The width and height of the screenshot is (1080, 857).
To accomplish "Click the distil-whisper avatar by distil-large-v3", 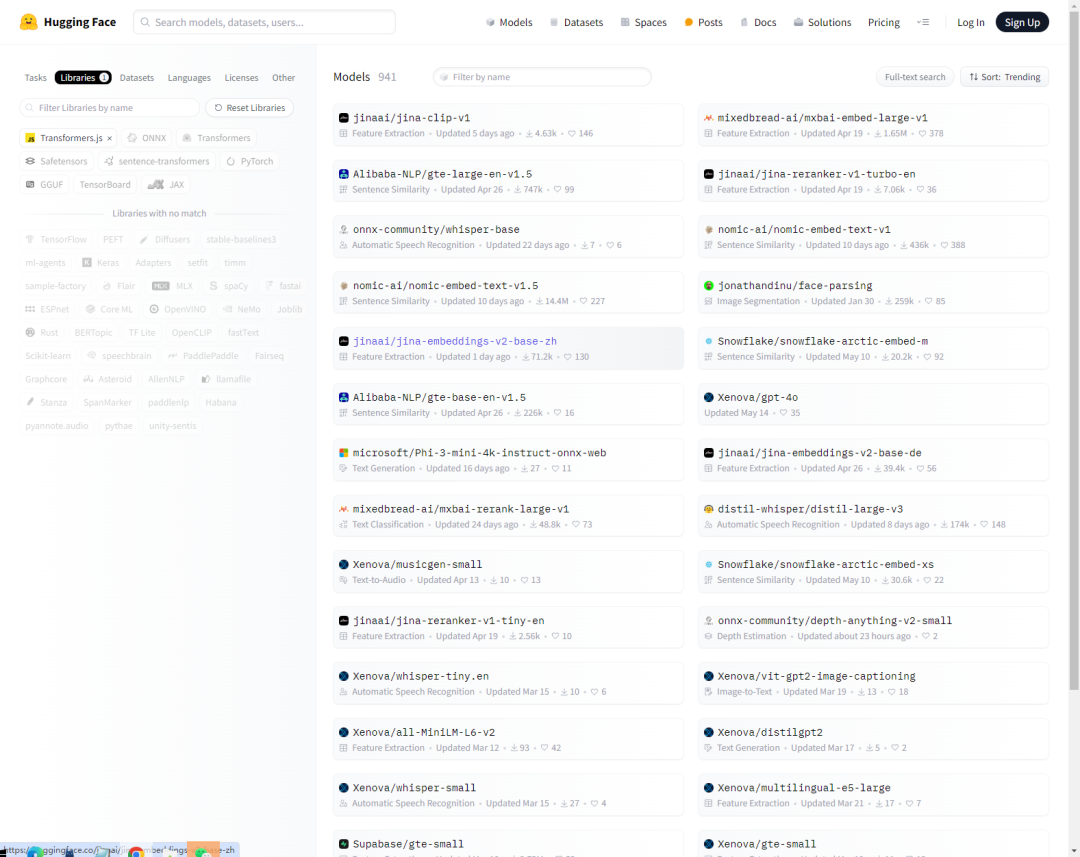I will pyautogui.click(x=708, y=509).
